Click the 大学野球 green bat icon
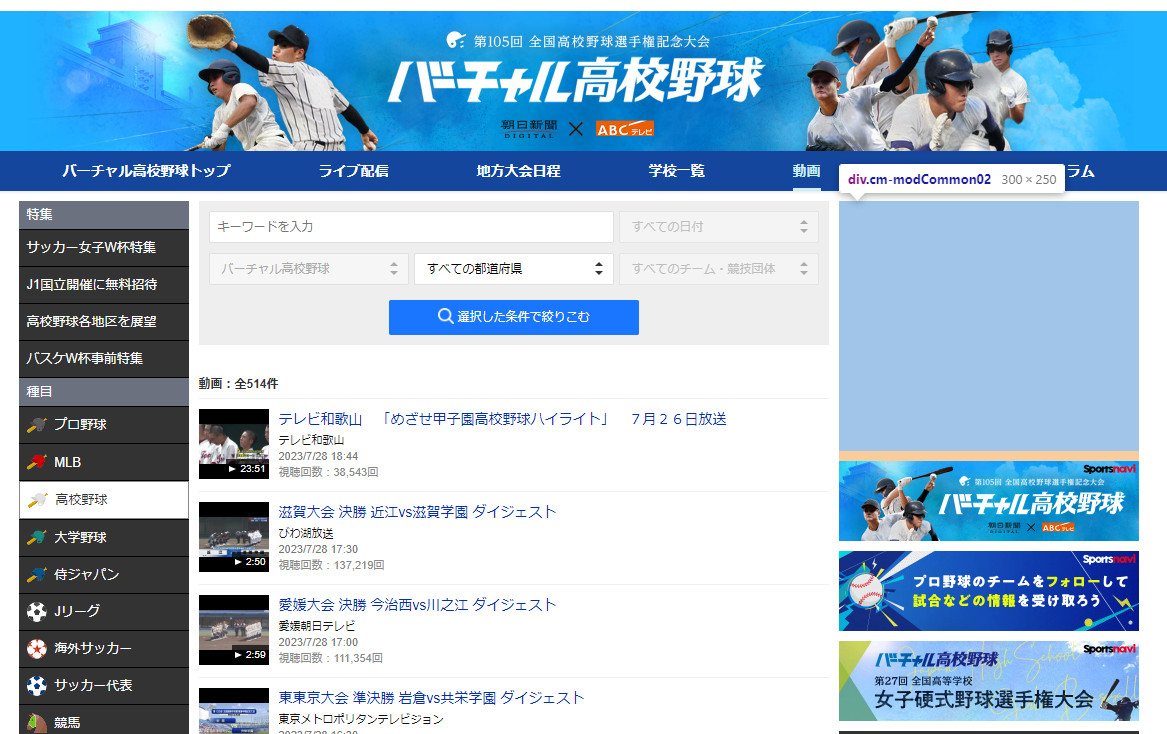The width and height of the screenshot is (1167, 734). [x=36, y=537]
